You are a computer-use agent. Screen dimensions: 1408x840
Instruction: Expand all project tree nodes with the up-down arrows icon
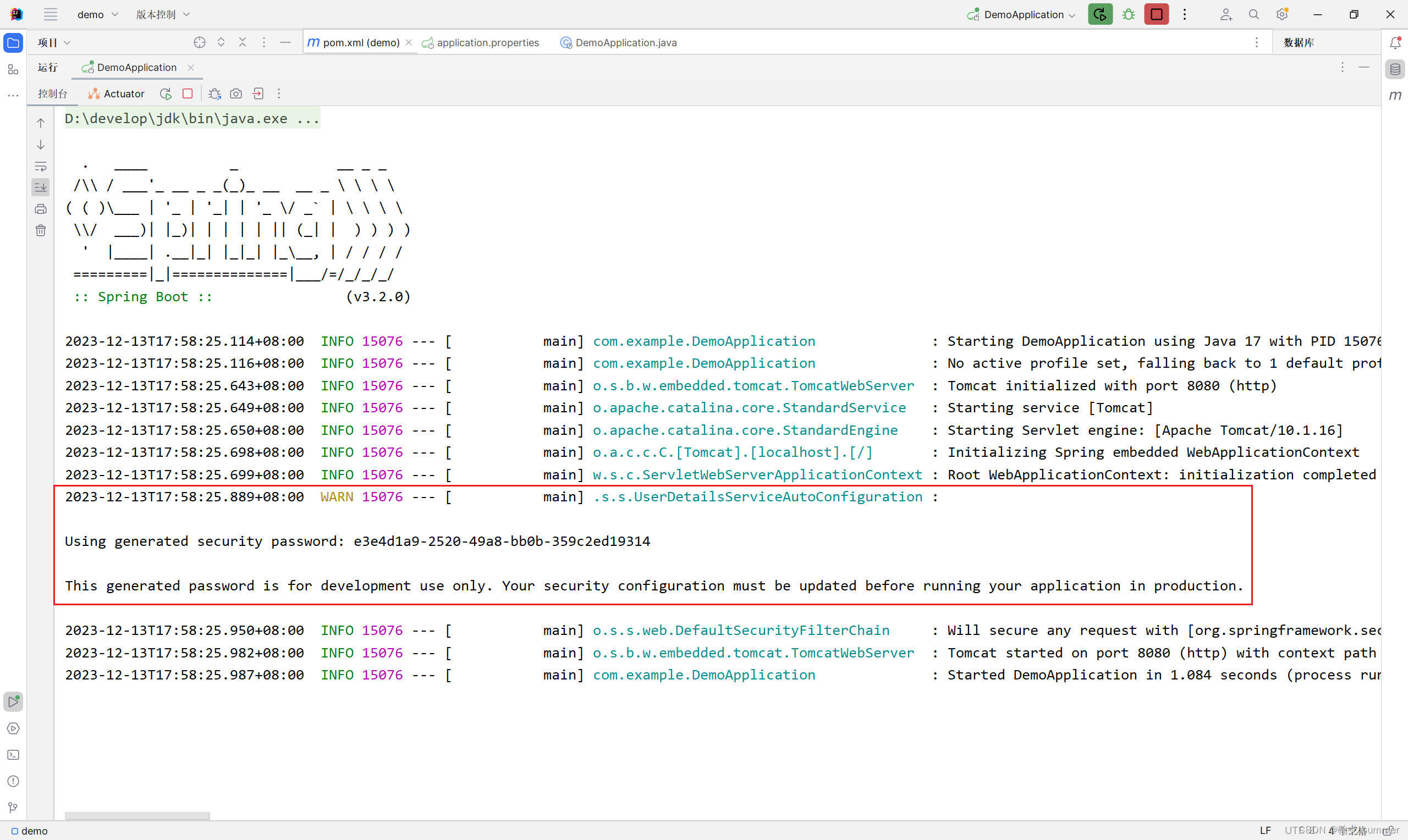pos(221,42)
